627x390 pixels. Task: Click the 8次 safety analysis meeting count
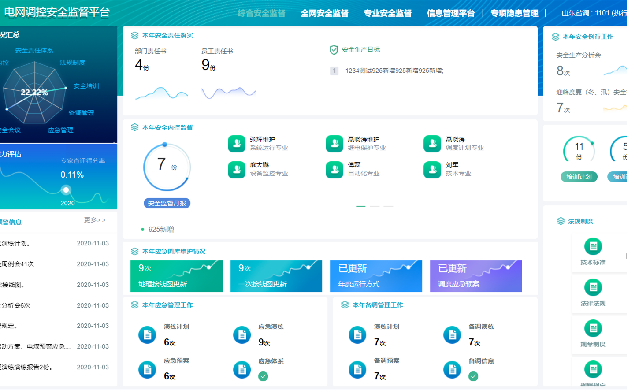pyautogui.click(x=563, y=71)
